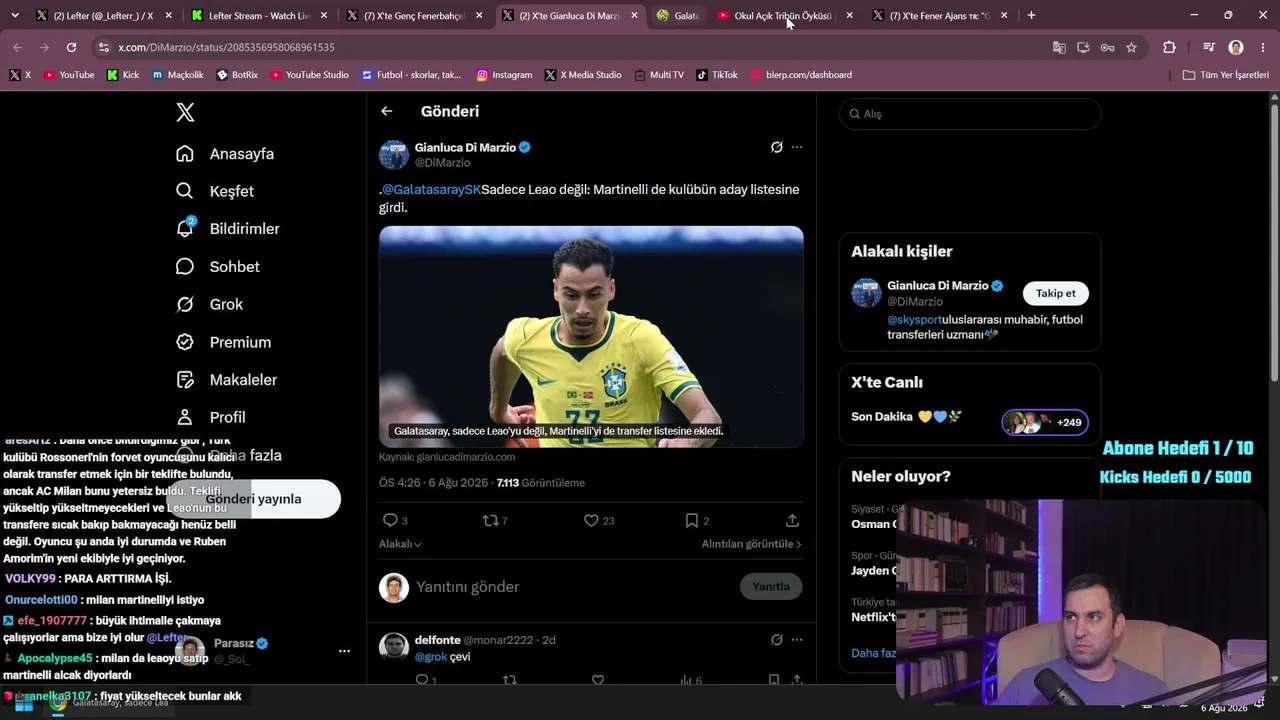Open the blerp.com/dashboard bookmark
The height and width of the screenshot is (720, 1280).
coord(801,75)
